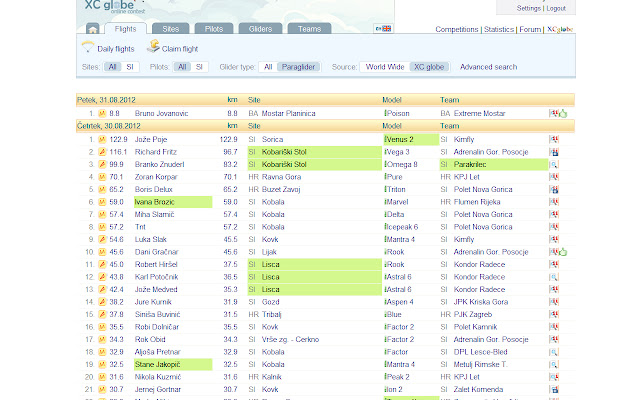Open Claim flight link
Screen dimensions: 640x400
[x=180, y=49]
